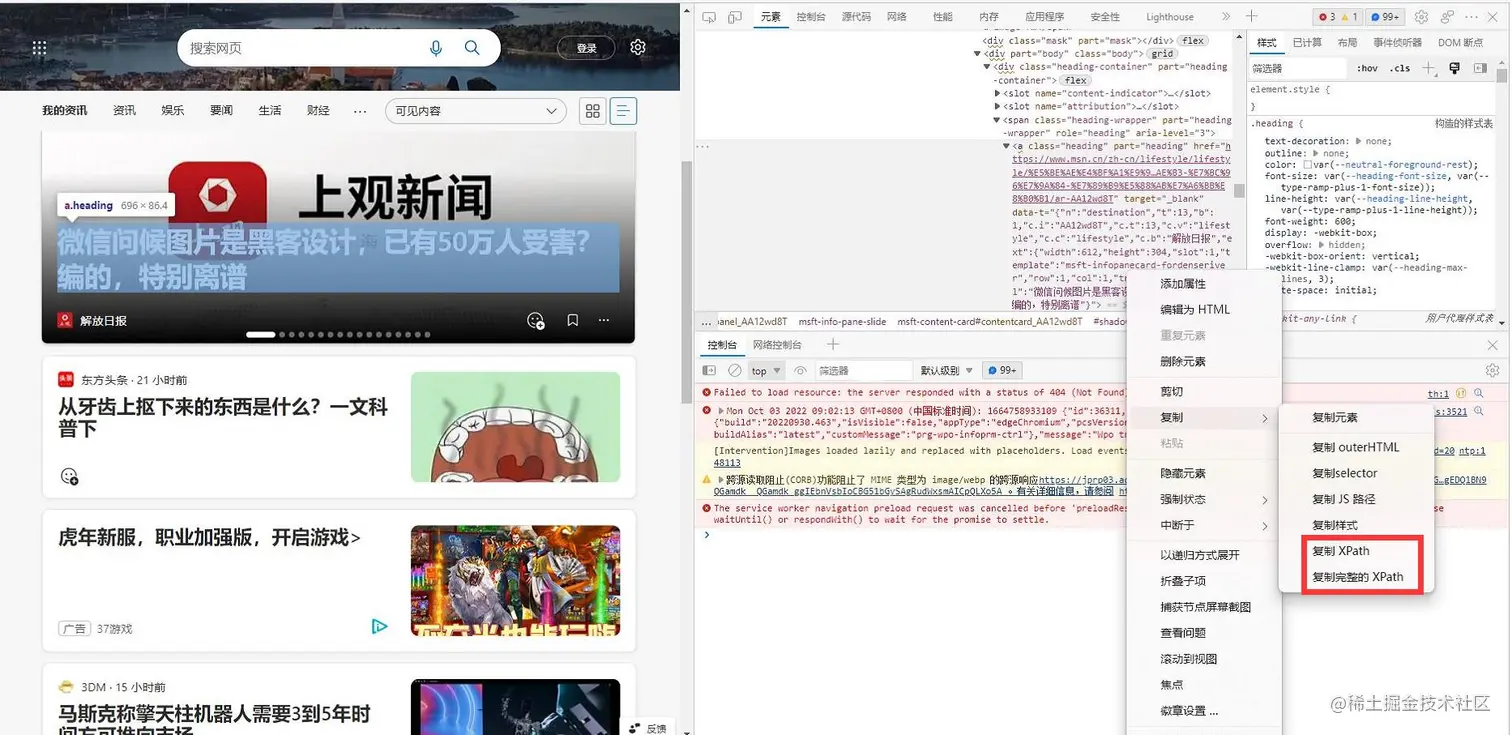Click the eye live expression icon
This screenshot has height=735, width=1512.
pos(800,370)
